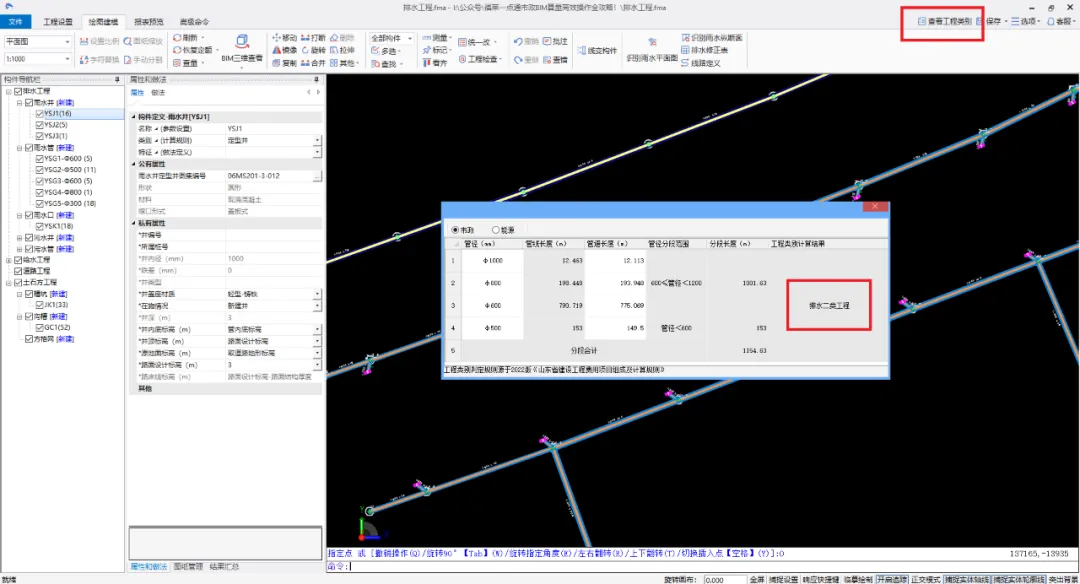Screen dimensions: 1080x584
Task: Open the 平面图 view dropdown
Action: [38, 42]
